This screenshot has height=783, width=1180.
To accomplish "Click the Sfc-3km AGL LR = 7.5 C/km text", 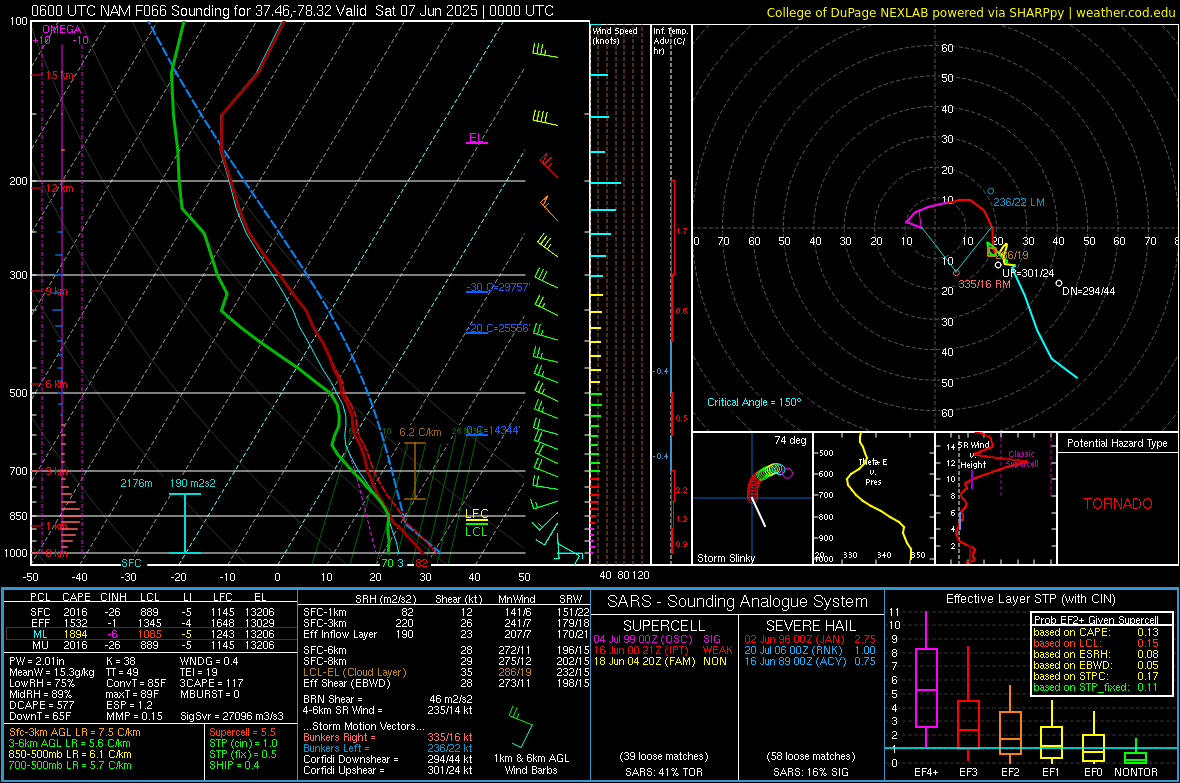I will pyautogui.click(x=75, y=732).
